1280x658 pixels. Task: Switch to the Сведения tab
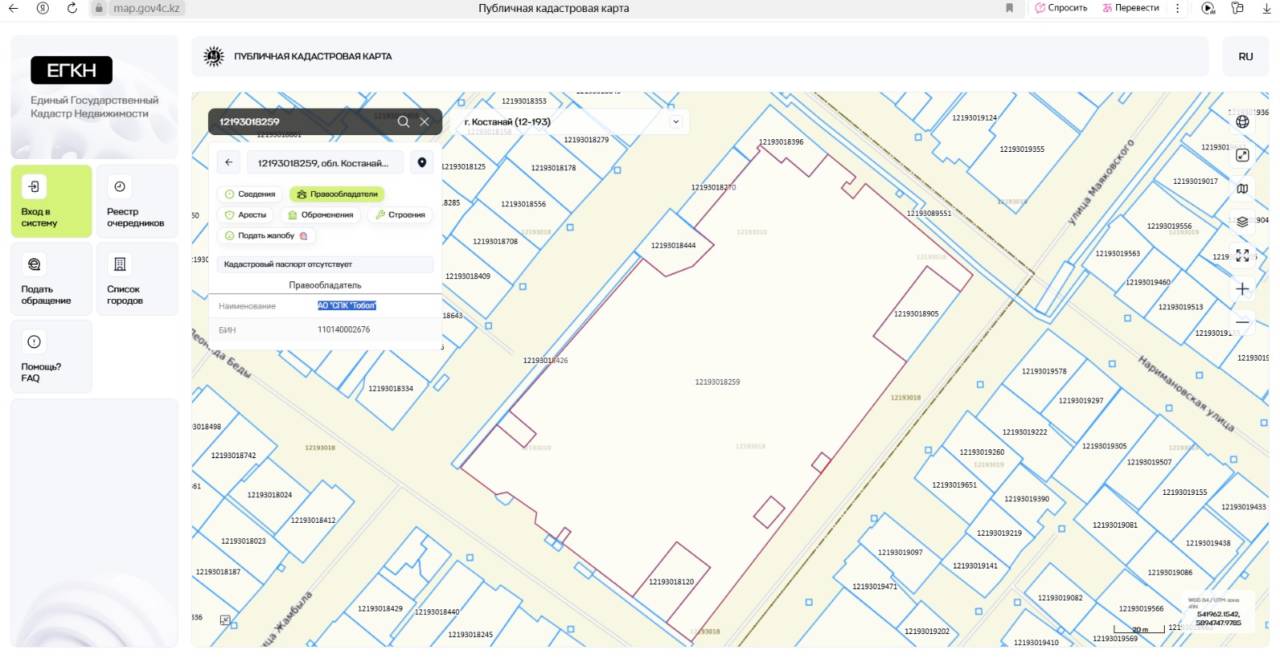(250, 194)
